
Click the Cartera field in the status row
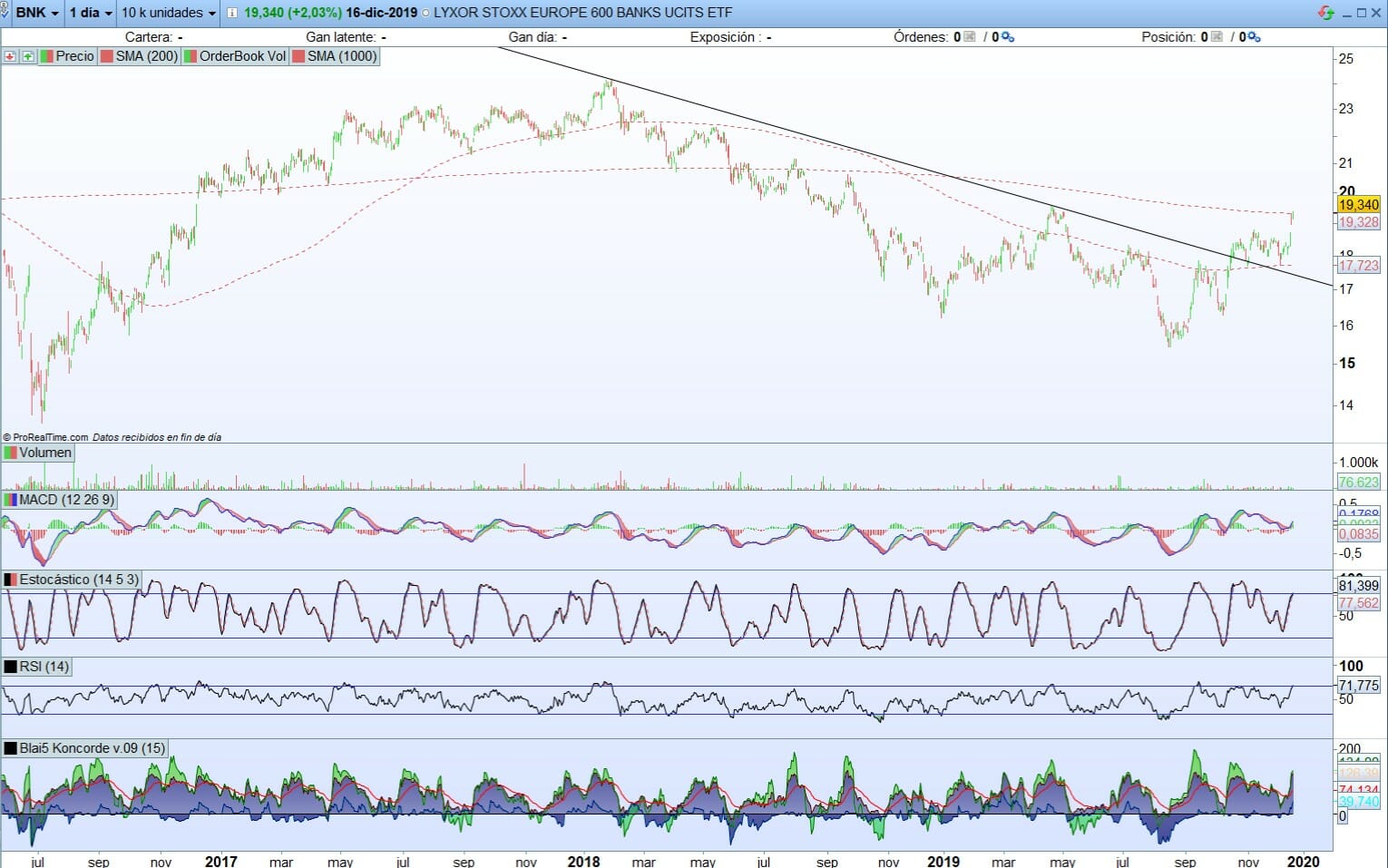[154, 37]
